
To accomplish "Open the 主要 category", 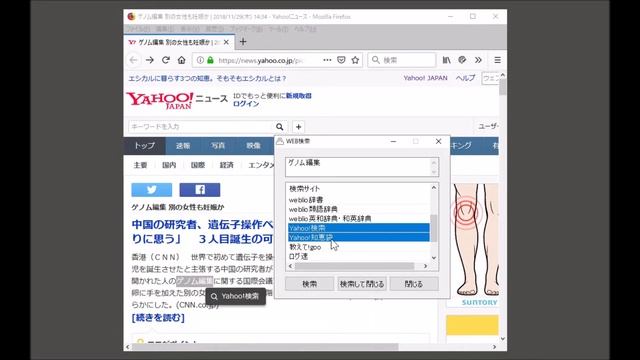I will click(140, 165).
